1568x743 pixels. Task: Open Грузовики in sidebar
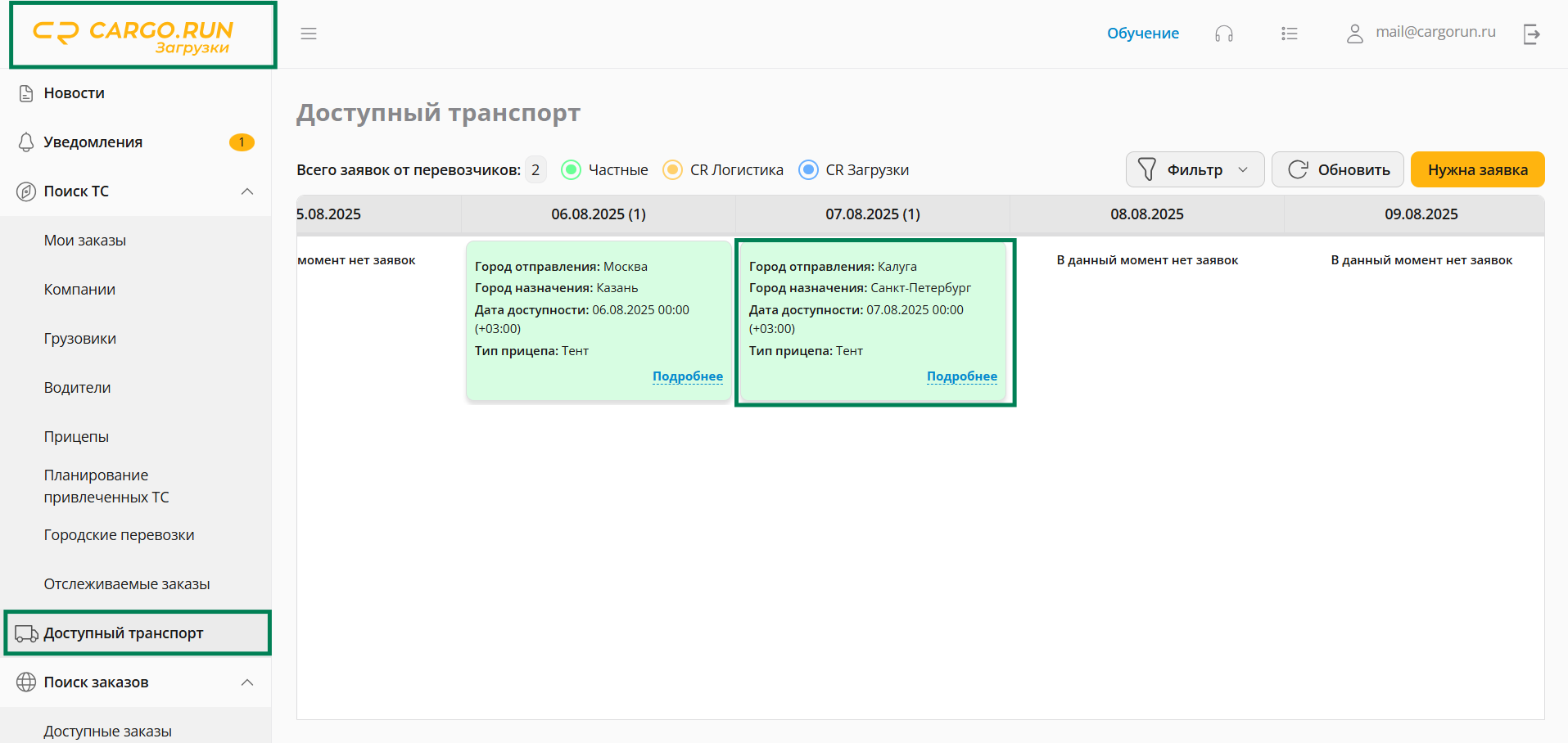80,339
